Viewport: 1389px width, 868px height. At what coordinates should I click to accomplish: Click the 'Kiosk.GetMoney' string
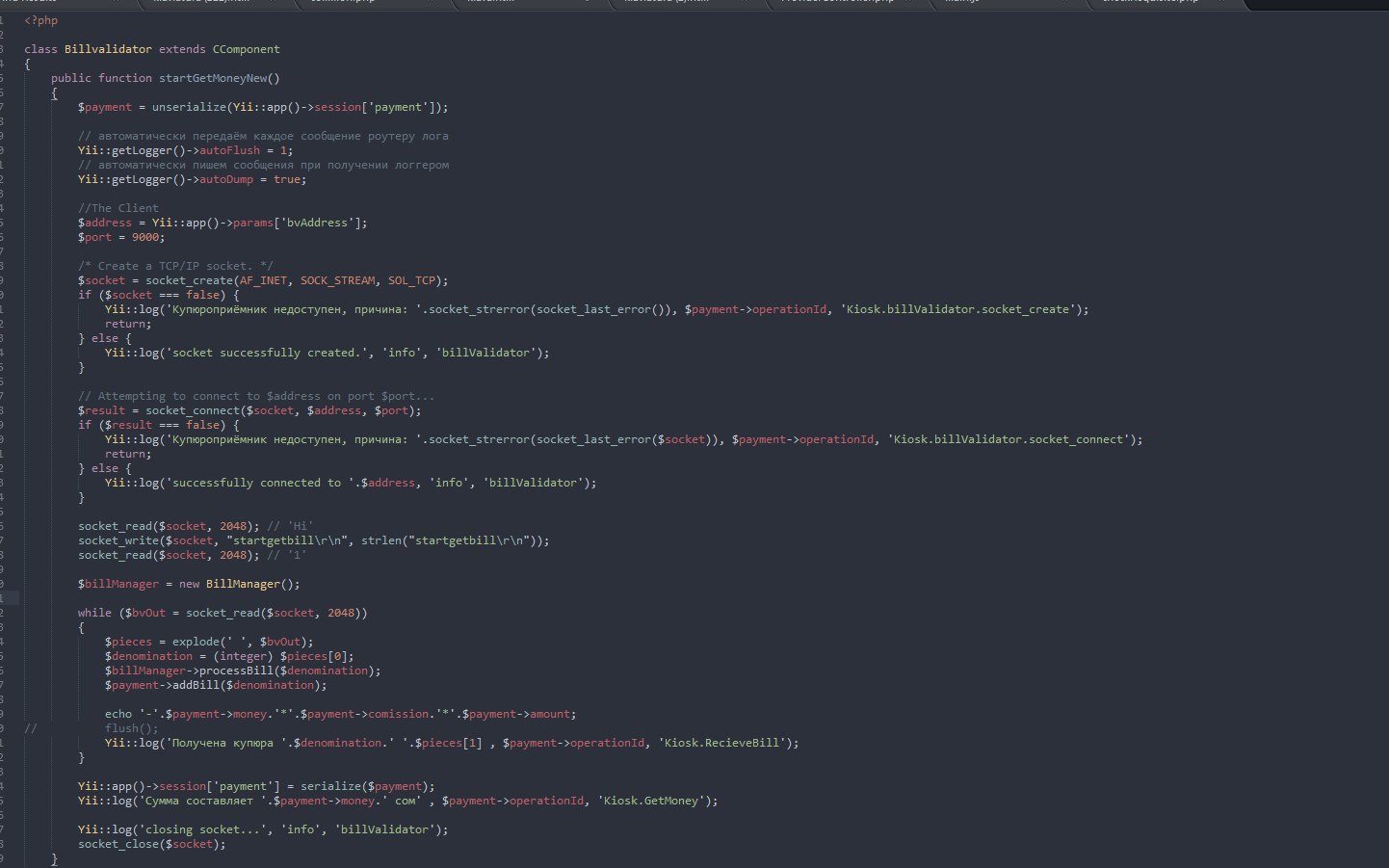point(651,801)
